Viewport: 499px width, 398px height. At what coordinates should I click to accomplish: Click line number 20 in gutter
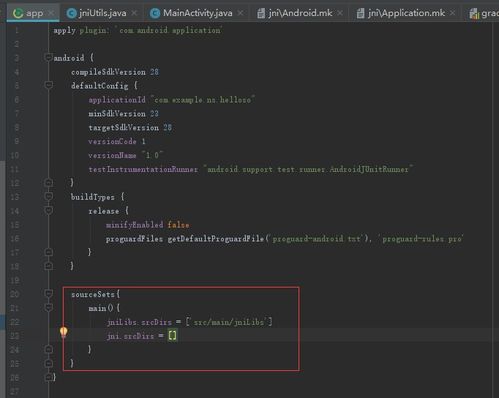point(14,294)
